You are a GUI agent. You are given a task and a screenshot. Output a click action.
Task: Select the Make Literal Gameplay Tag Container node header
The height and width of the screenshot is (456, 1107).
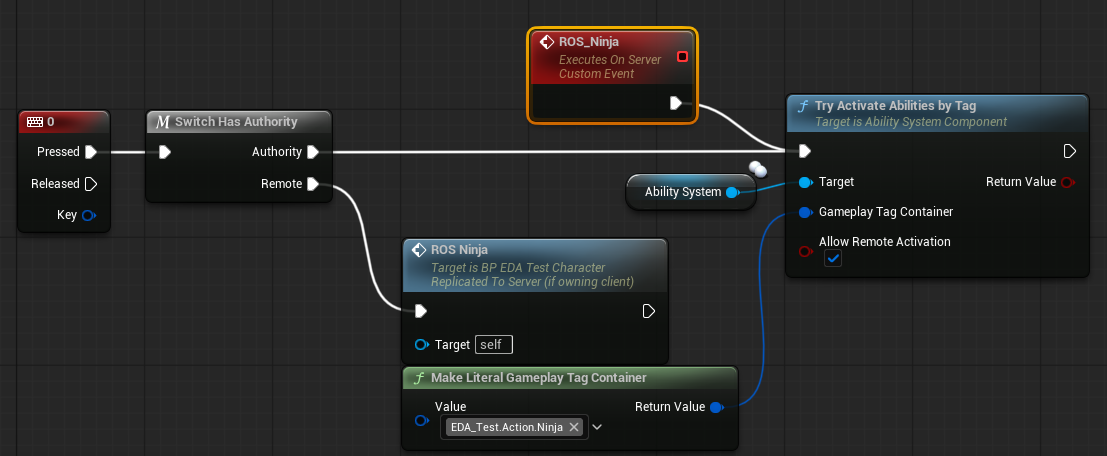pos(538,378)
